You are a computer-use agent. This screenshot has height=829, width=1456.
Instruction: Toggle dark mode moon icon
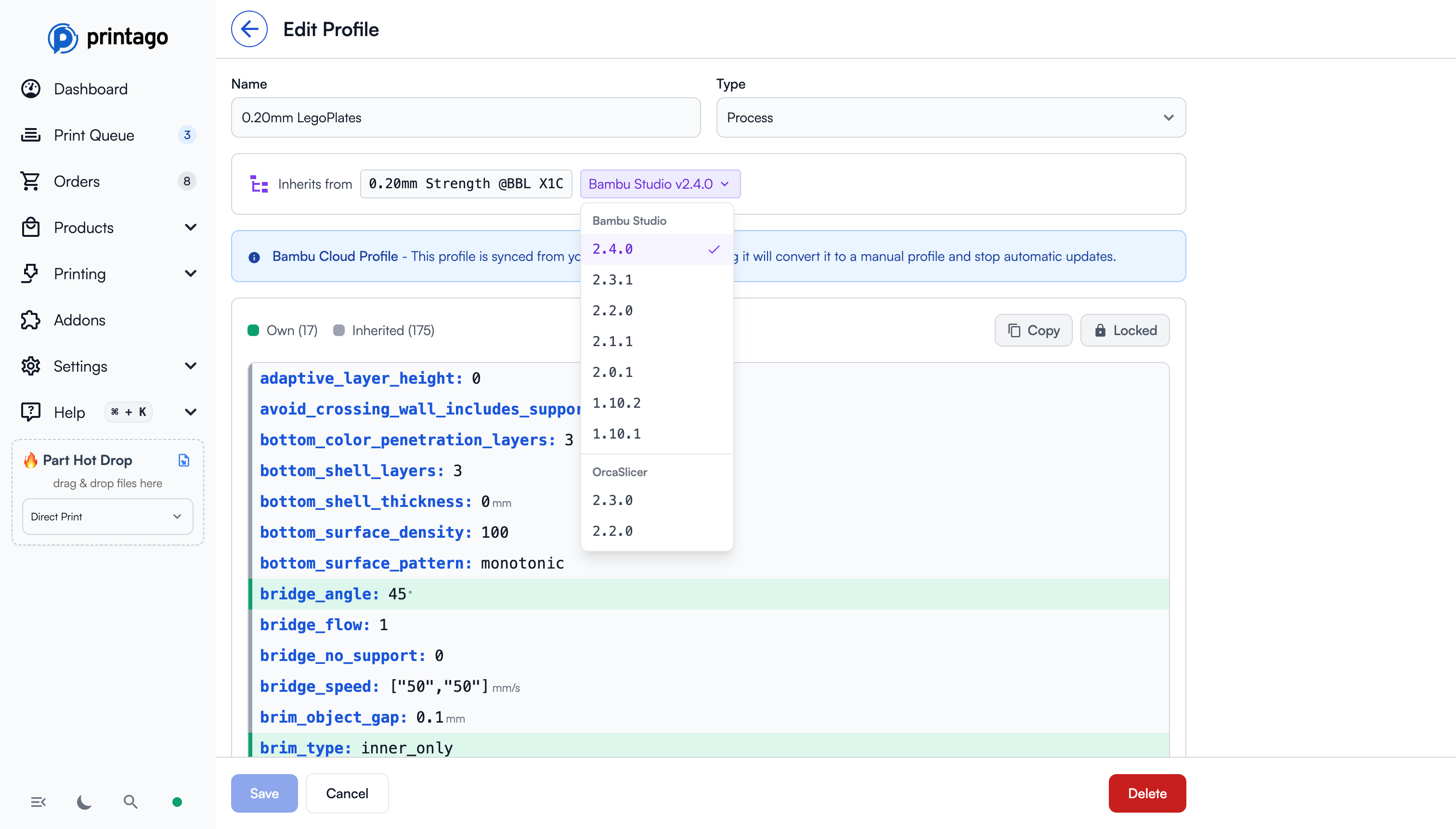click(x=84, y=802)
